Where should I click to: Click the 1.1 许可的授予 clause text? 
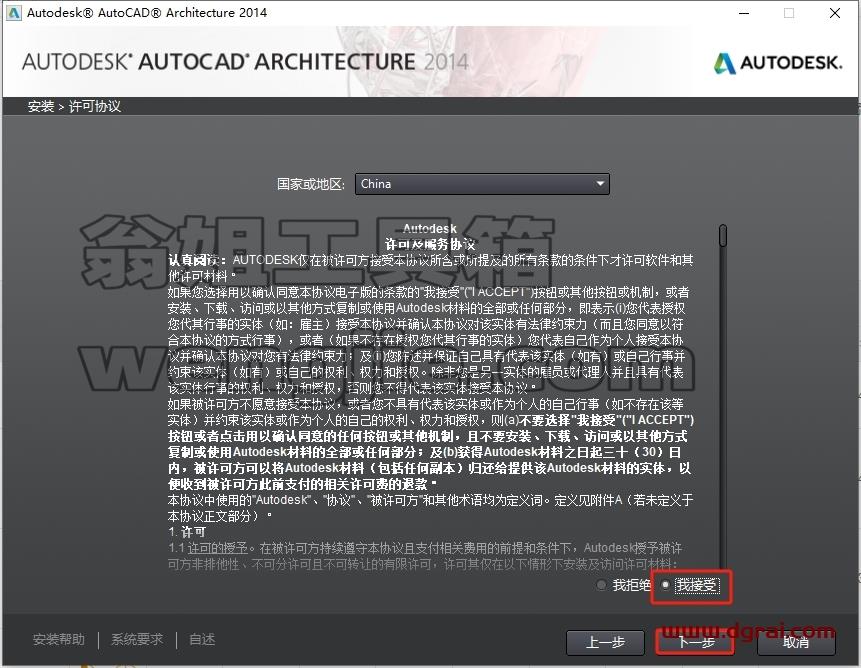tap(208, 548)
